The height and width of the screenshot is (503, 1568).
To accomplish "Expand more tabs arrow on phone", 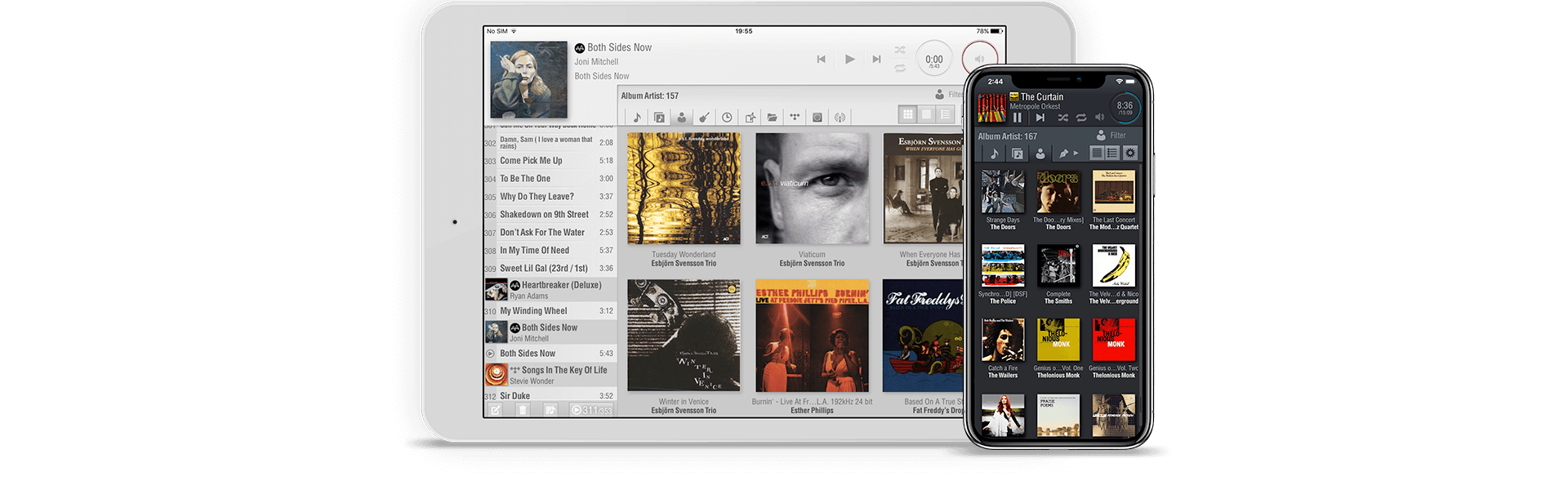I will 1076,153.
